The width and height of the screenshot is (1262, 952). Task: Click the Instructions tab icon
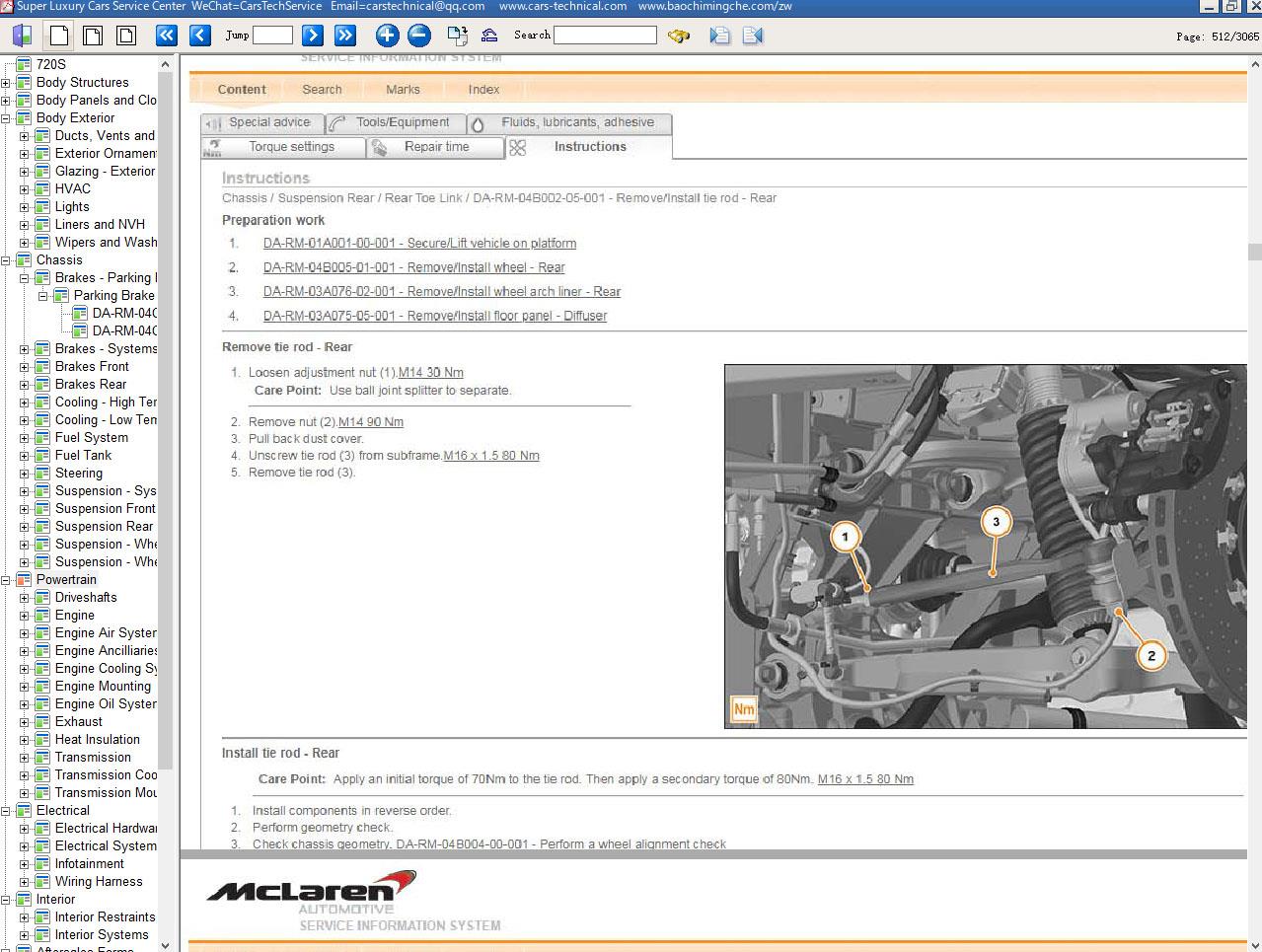[517, 148]
